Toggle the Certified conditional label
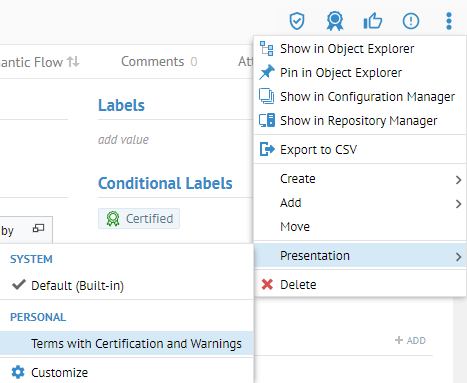467x383 pixels. click(139, 219)
